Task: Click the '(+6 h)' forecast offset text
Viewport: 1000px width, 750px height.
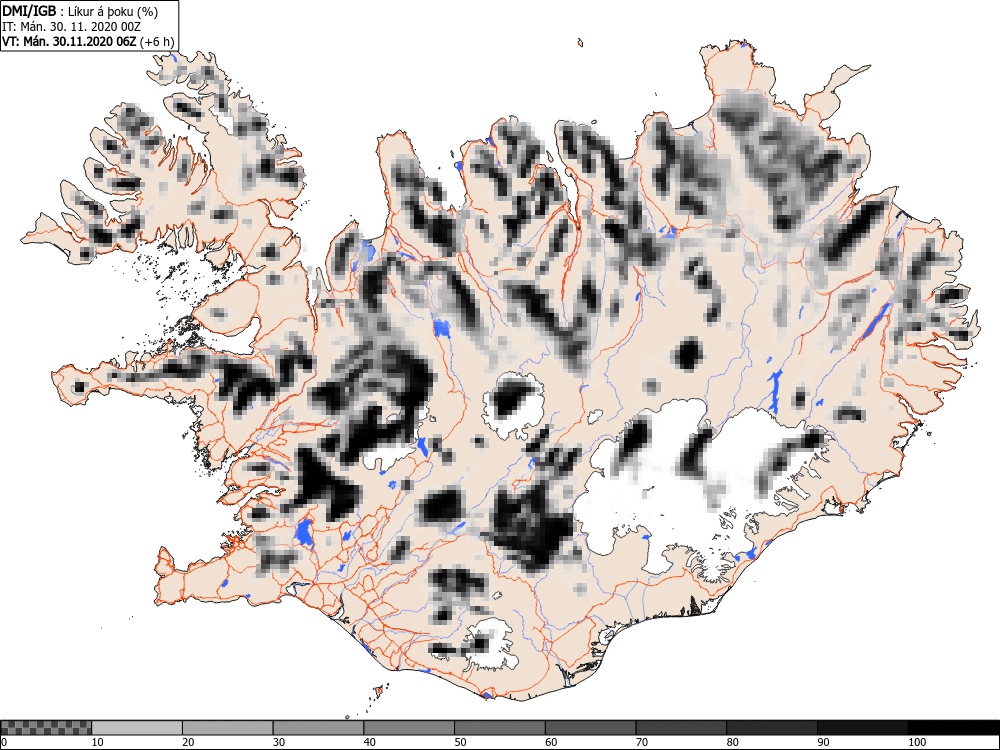Action: click(156, 42)
